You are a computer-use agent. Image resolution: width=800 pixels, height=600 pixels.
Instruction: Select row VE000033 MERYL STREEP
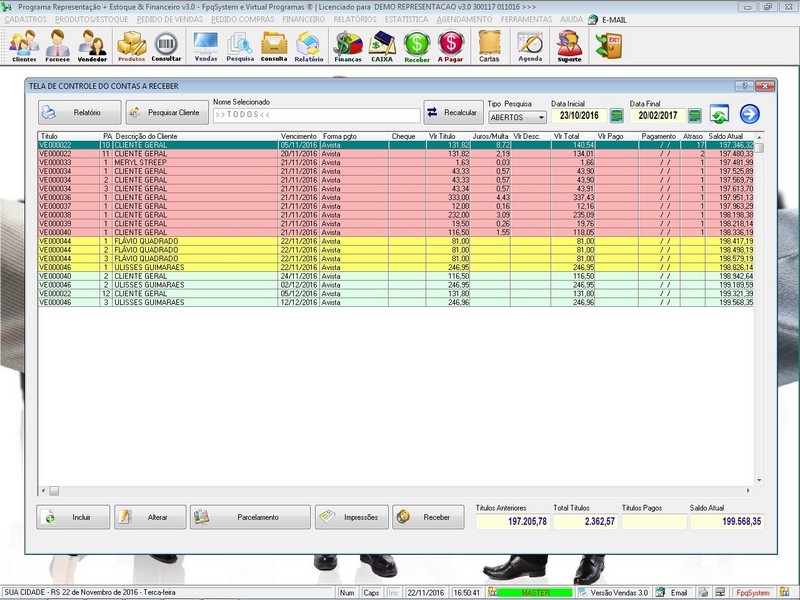tap(395, 162)
